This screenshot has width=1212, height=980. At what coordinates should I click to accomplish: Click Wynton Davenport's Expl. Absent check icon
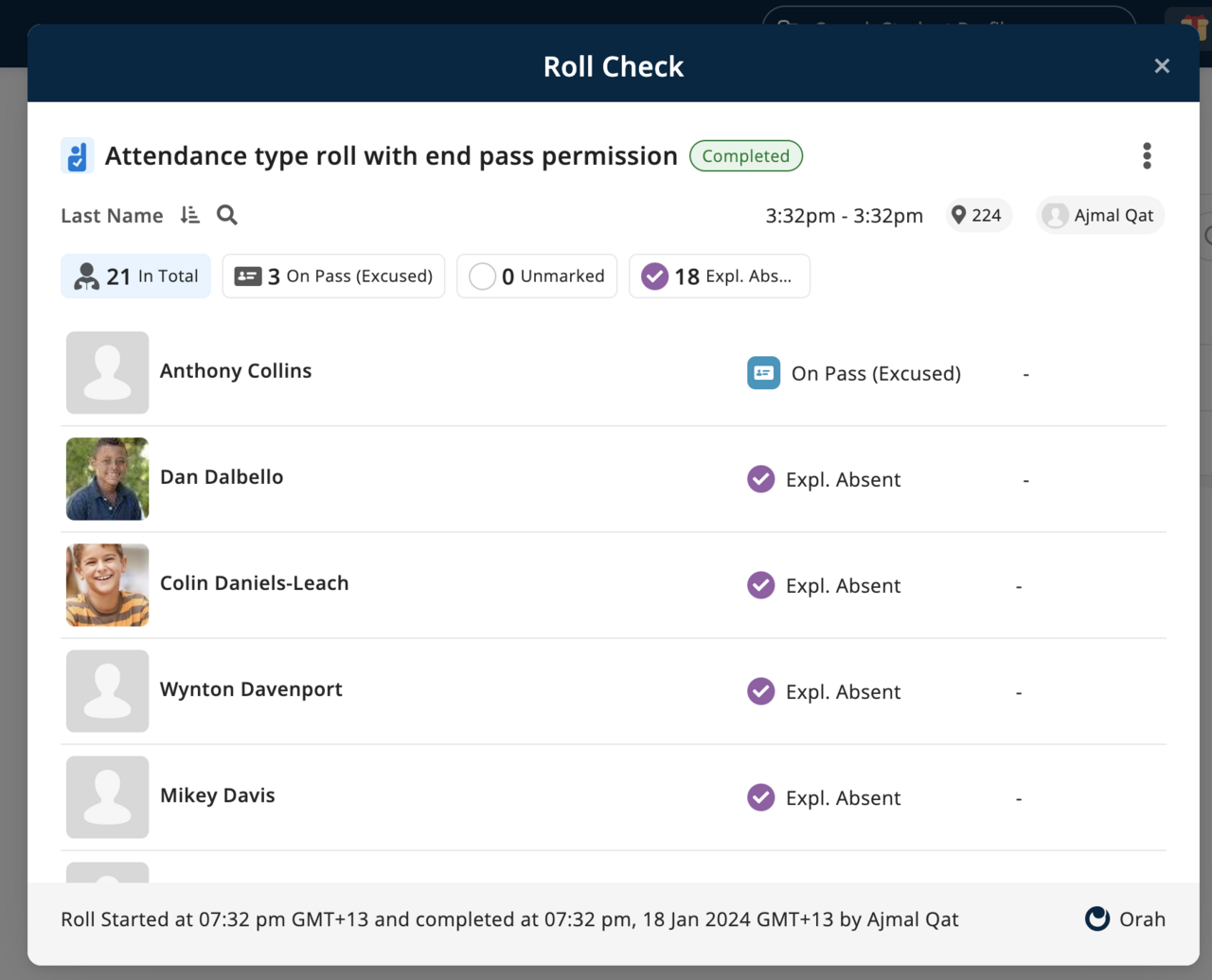click(x=760, y=691)
